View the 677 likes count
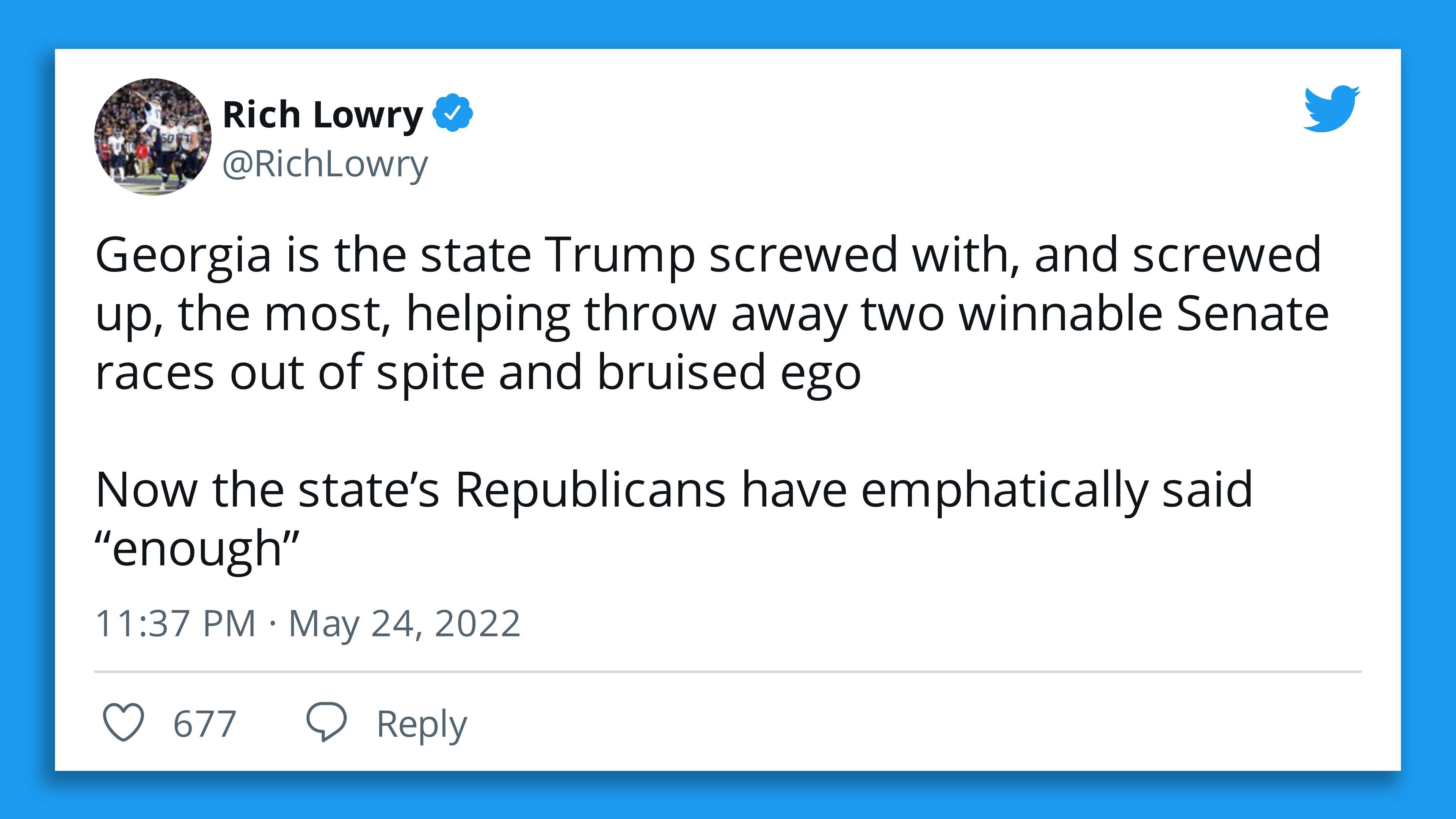 (205, 724)
